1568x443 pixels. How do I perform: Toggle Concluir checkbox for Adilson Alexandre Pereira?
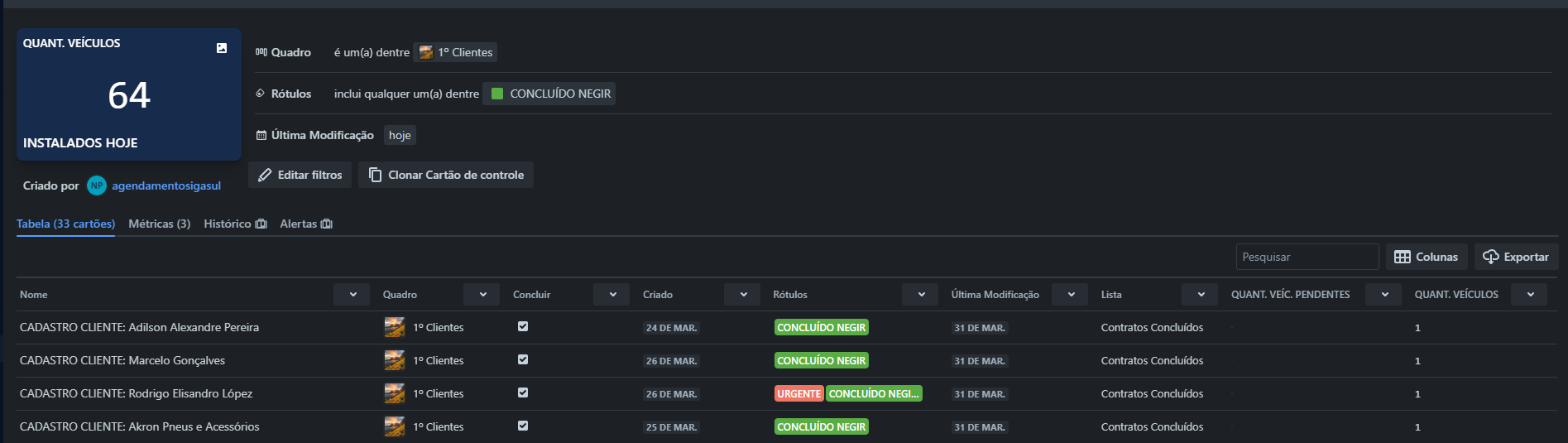(x=523, y=326)
